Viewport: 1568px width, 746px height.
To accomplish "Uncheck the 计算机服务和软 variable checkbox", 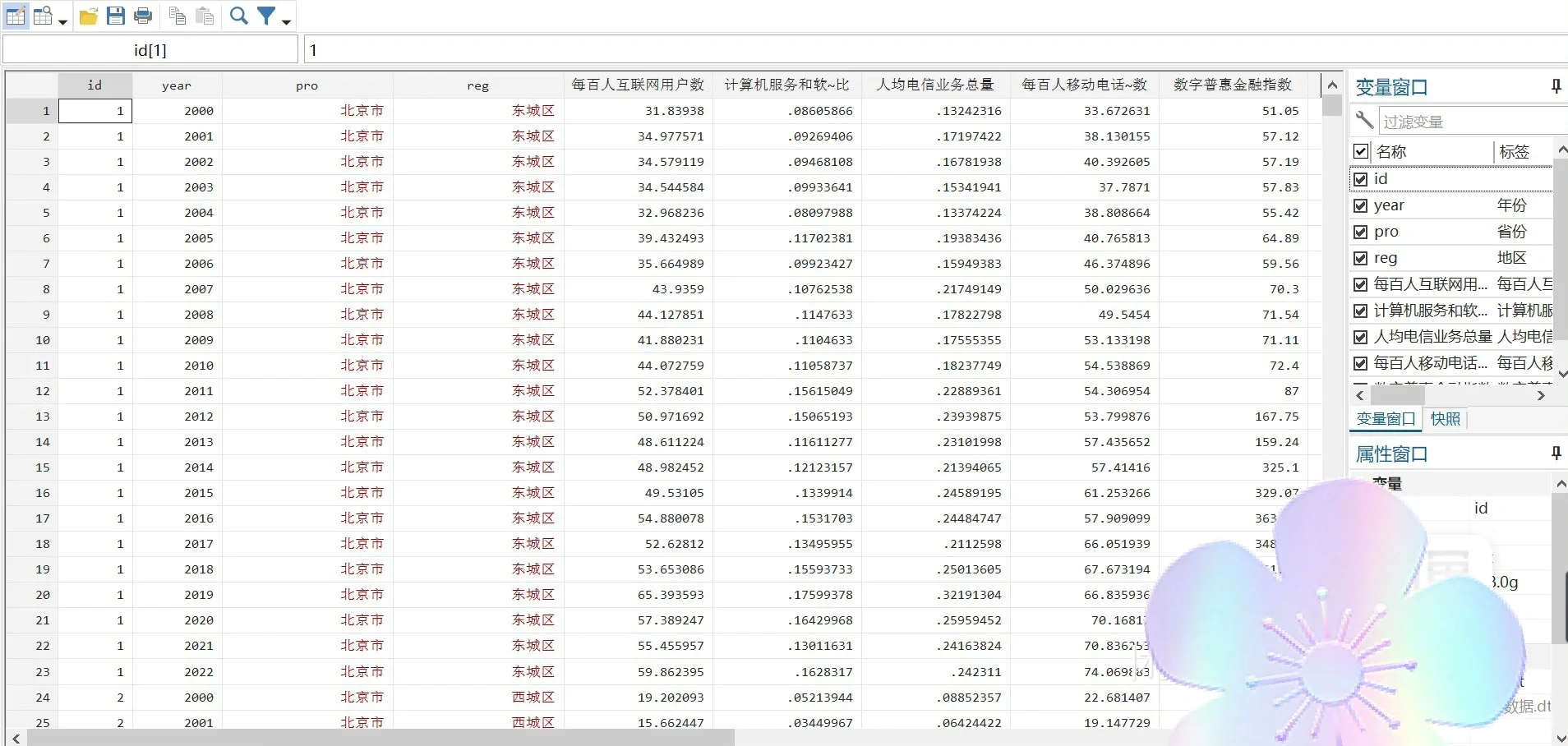I will (1361, 311).
